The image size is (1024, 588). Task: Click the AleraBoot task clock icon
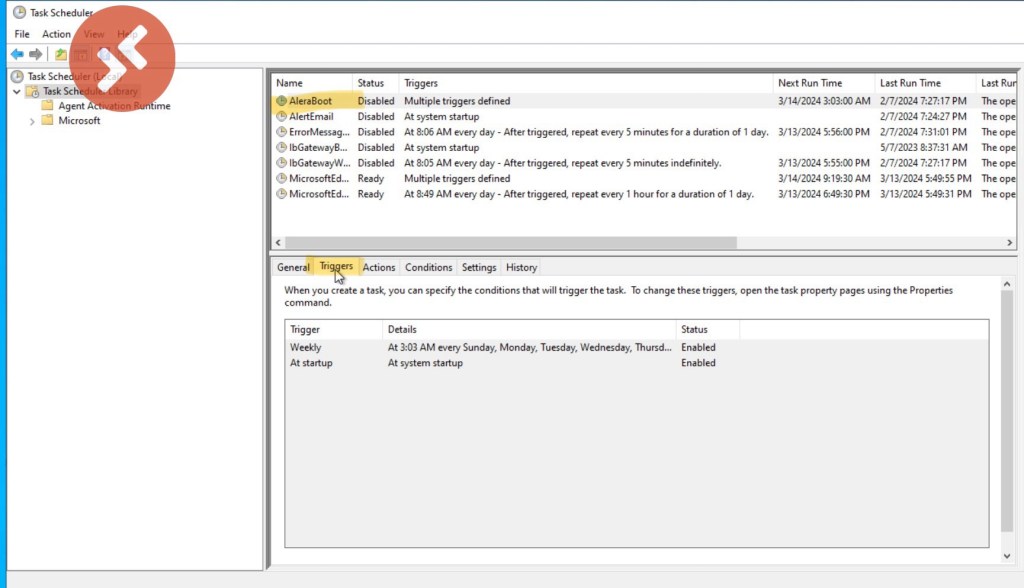(281, 101)
